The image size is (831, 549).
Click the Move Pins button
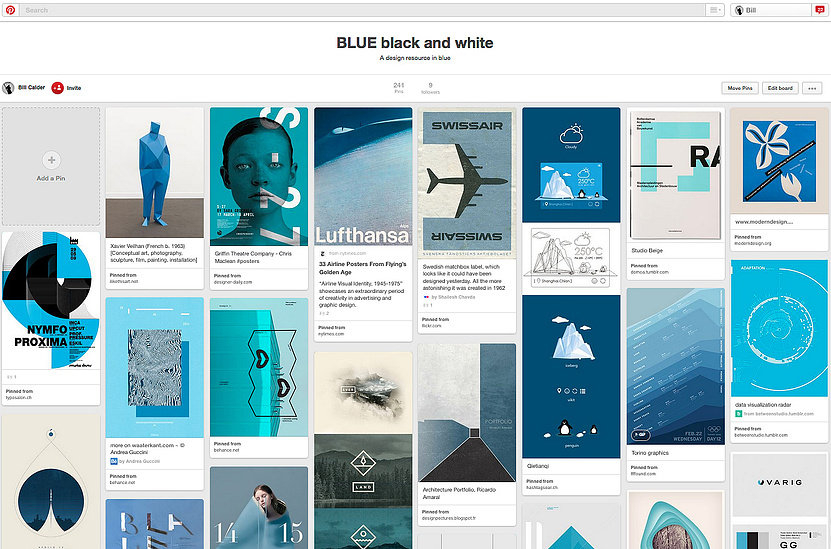point(740,88)
